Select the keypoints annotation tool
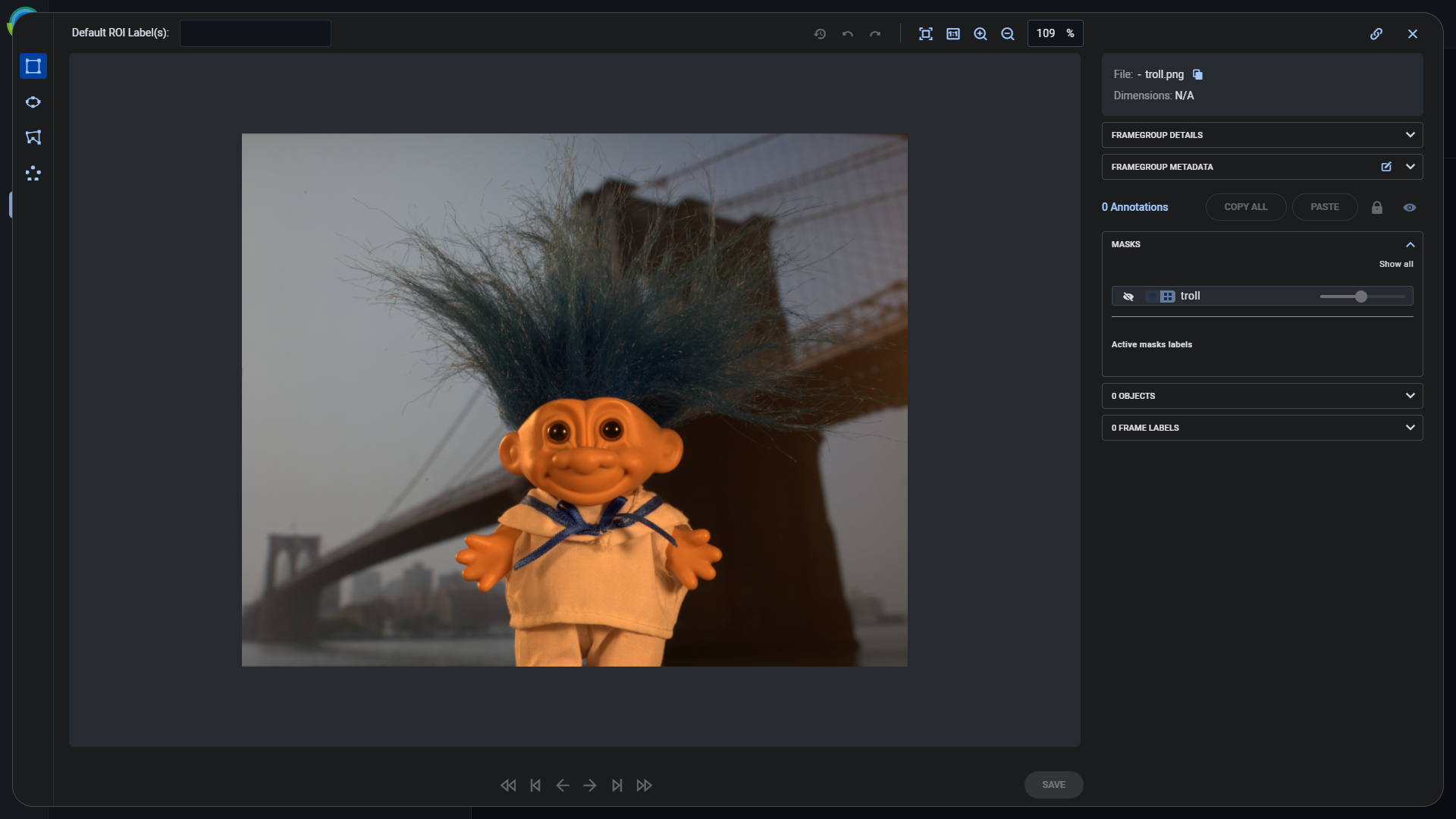The height and width of the screenshot is (819, 1456). (x=33, y=174)
